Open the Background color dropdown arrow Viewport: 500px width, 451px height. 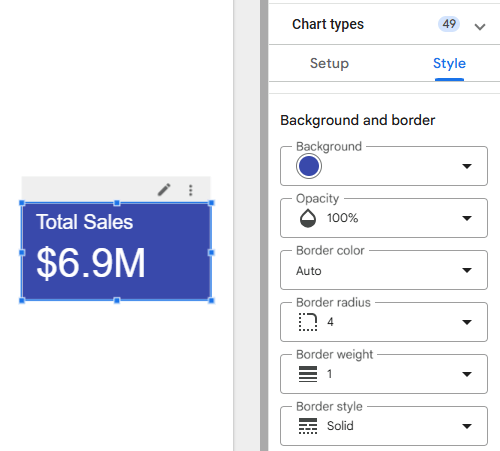[x=467, y=166]
